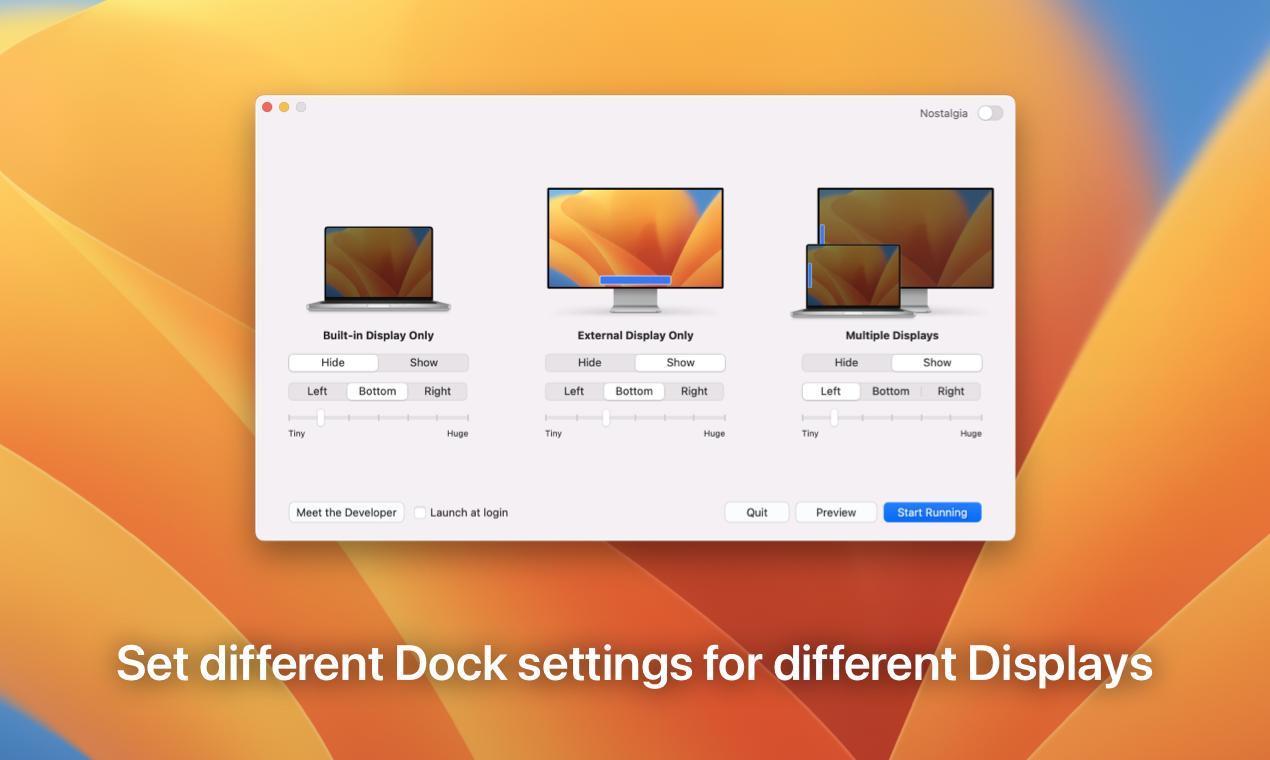Image resolution: width=1270 pixels, height=760 pixels.
Task: Click Built-in Display dock size slider thumb
Action: [x=321, y=417]
